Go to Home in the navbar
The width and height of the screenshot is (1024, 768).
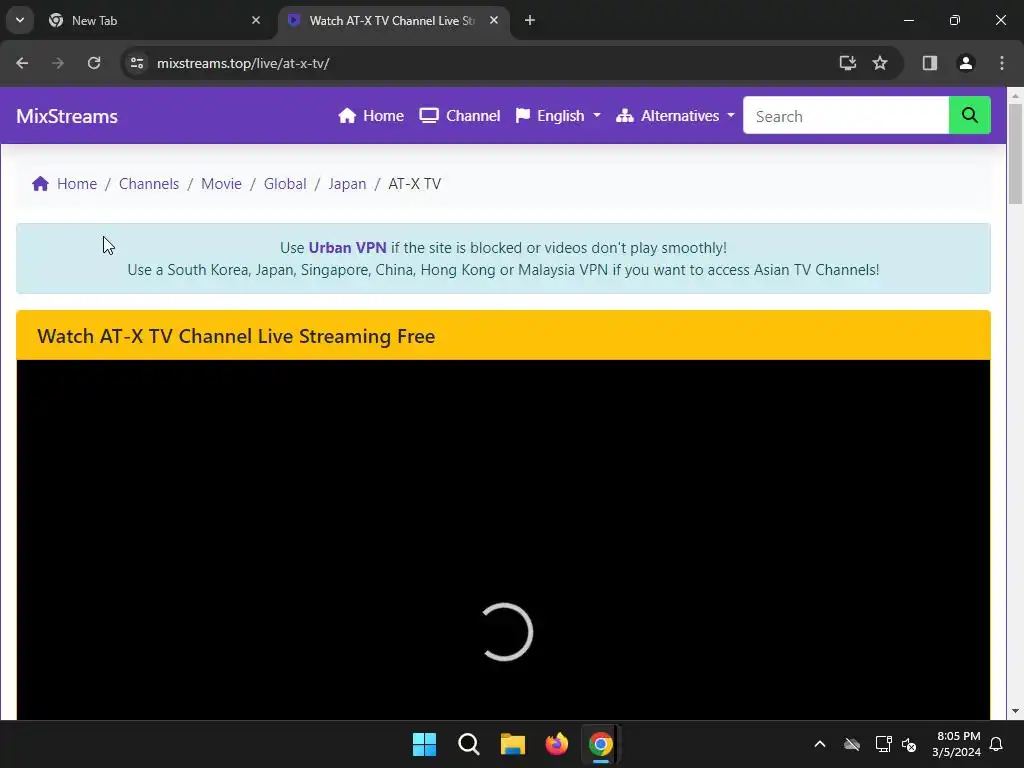coord(371,116)
